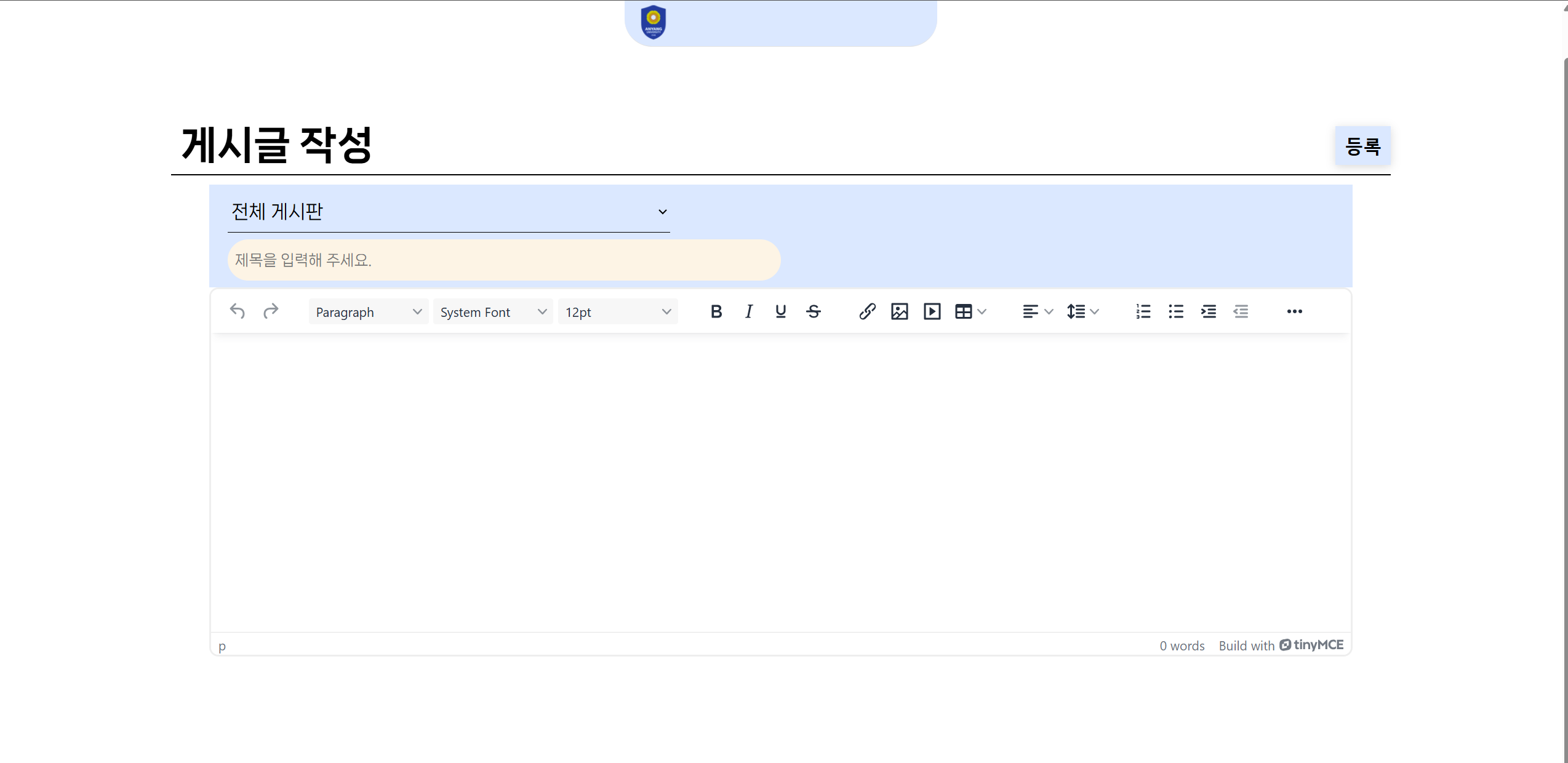Click the redo arrow icon
Viewport: 1568px width, 763px height.
point(271,311)
